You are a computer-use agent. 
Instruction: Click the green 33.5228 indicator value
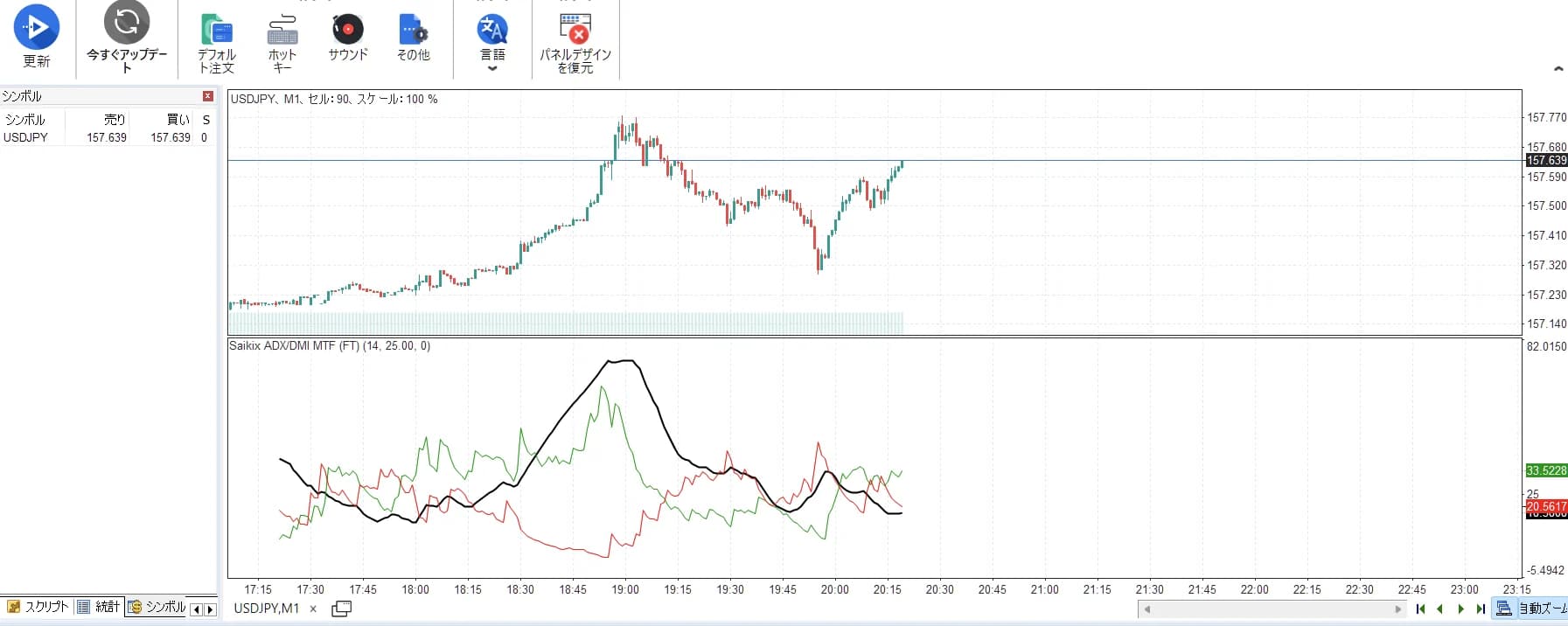[1546, 470]
